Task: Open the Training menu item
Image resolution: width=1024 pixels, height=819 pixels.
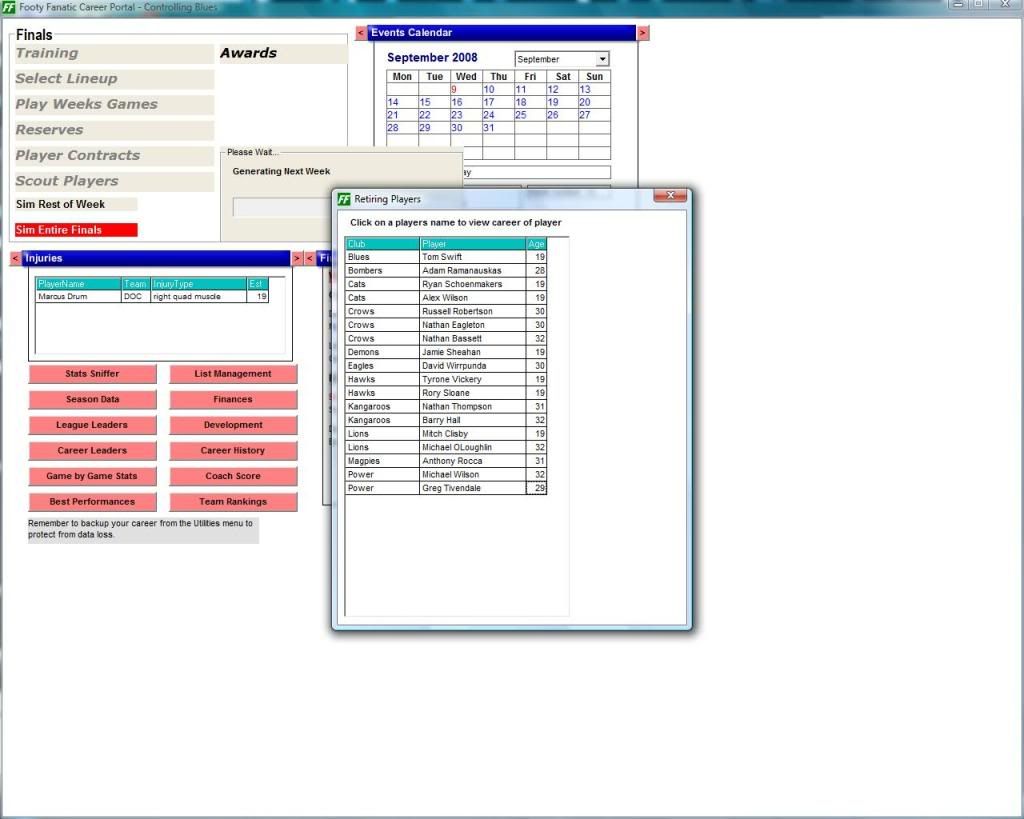Action: pyautogui.click(x=47, y=53)
